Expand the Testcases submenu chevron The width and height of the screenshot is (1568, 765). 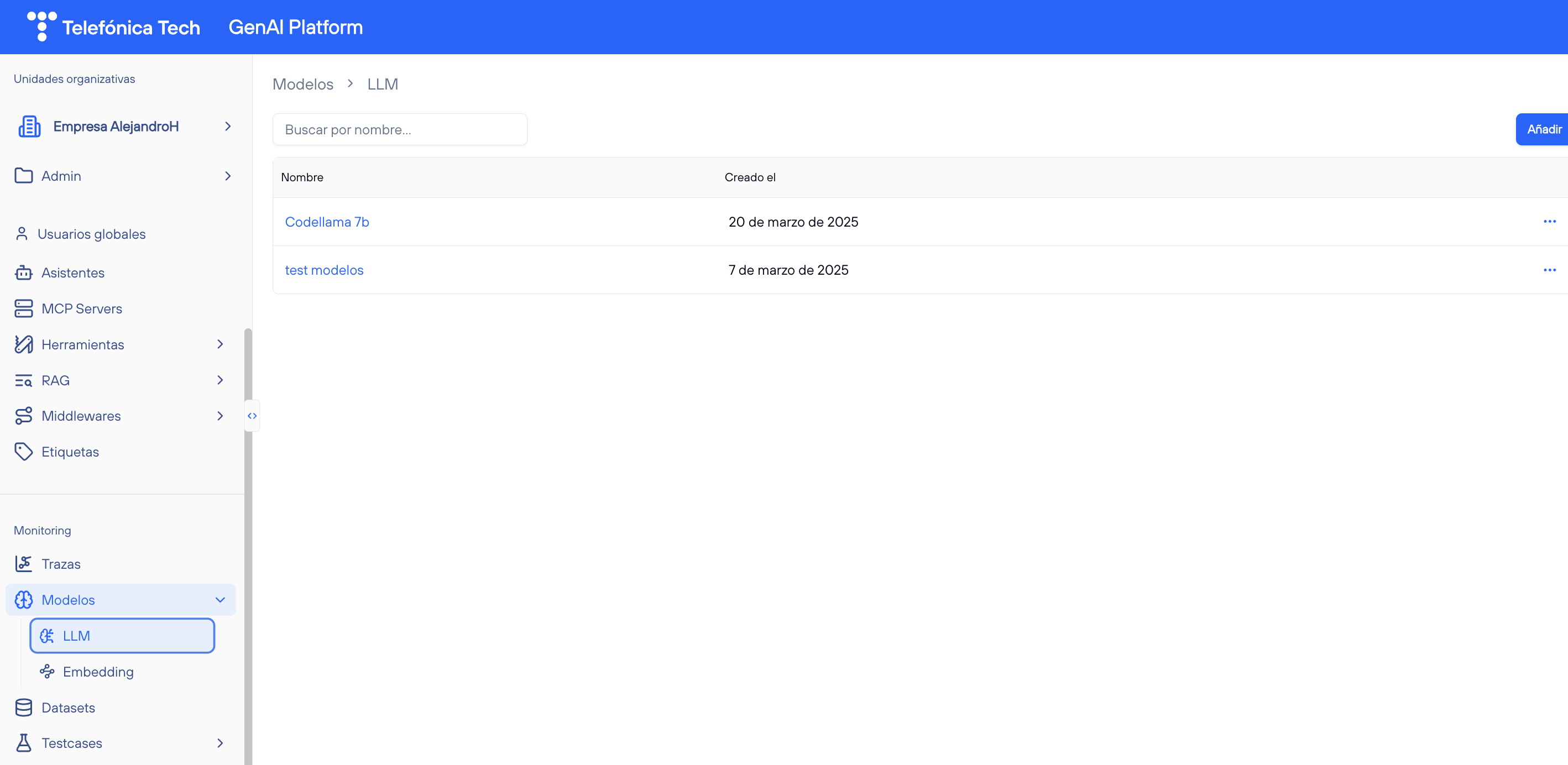pos(219,742)
